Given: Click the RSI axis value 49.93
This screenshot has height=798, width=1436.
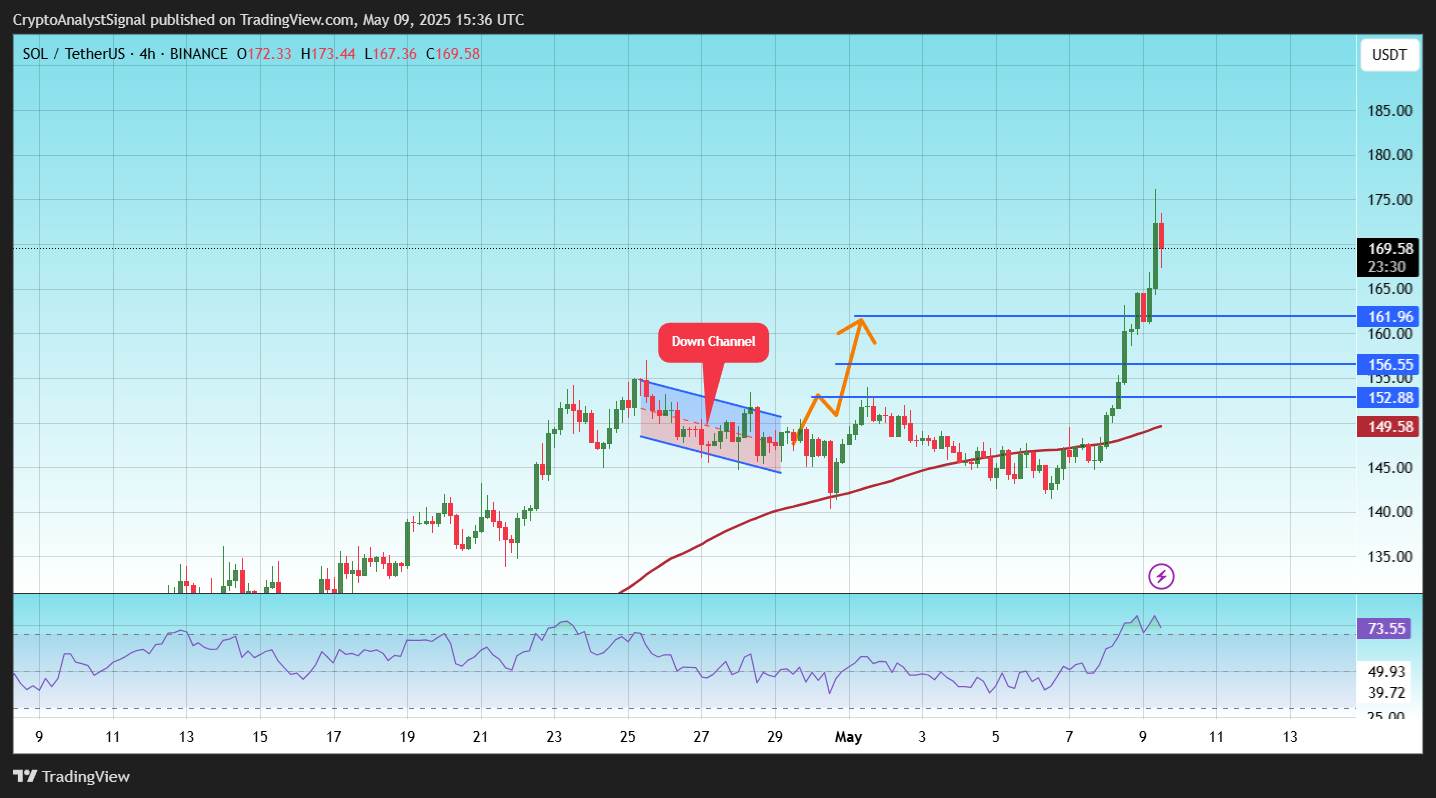Looking at the screenshot, I should coord(1389,671).
